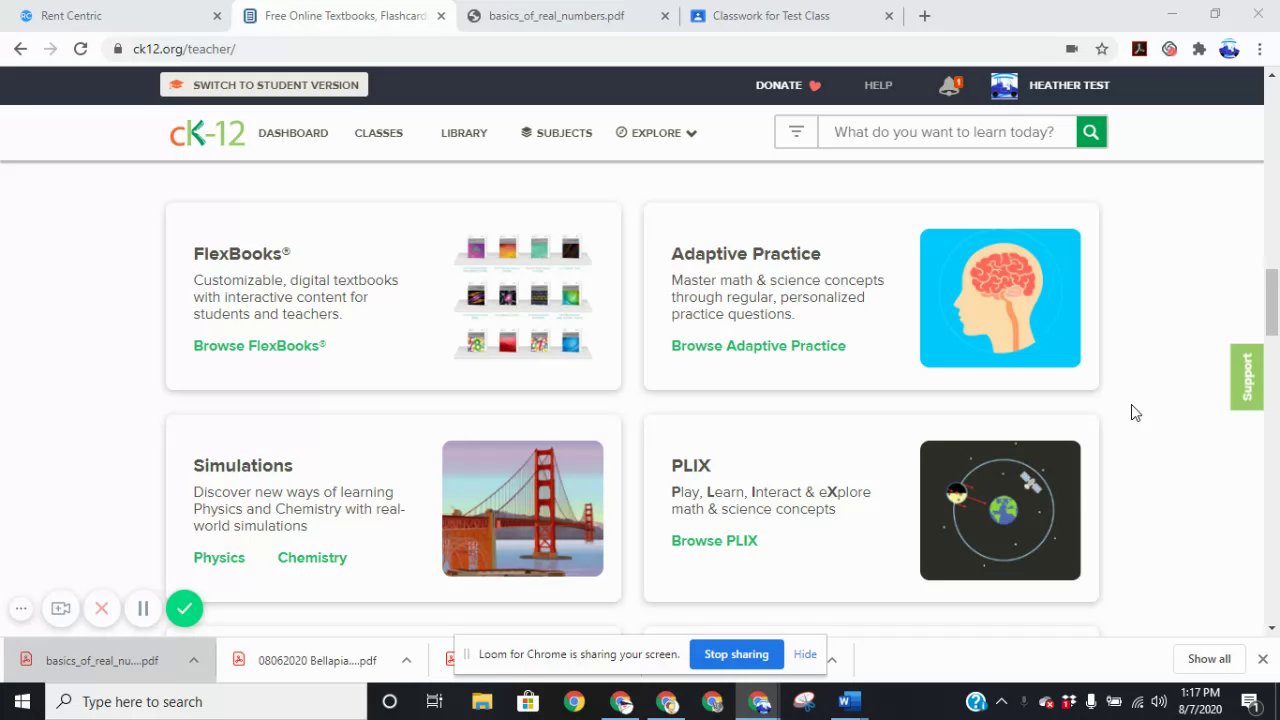Image resolution: width=1280 pixels, height=720 pixels.
Task: Open the green Support side tab
Action: 1247,377
